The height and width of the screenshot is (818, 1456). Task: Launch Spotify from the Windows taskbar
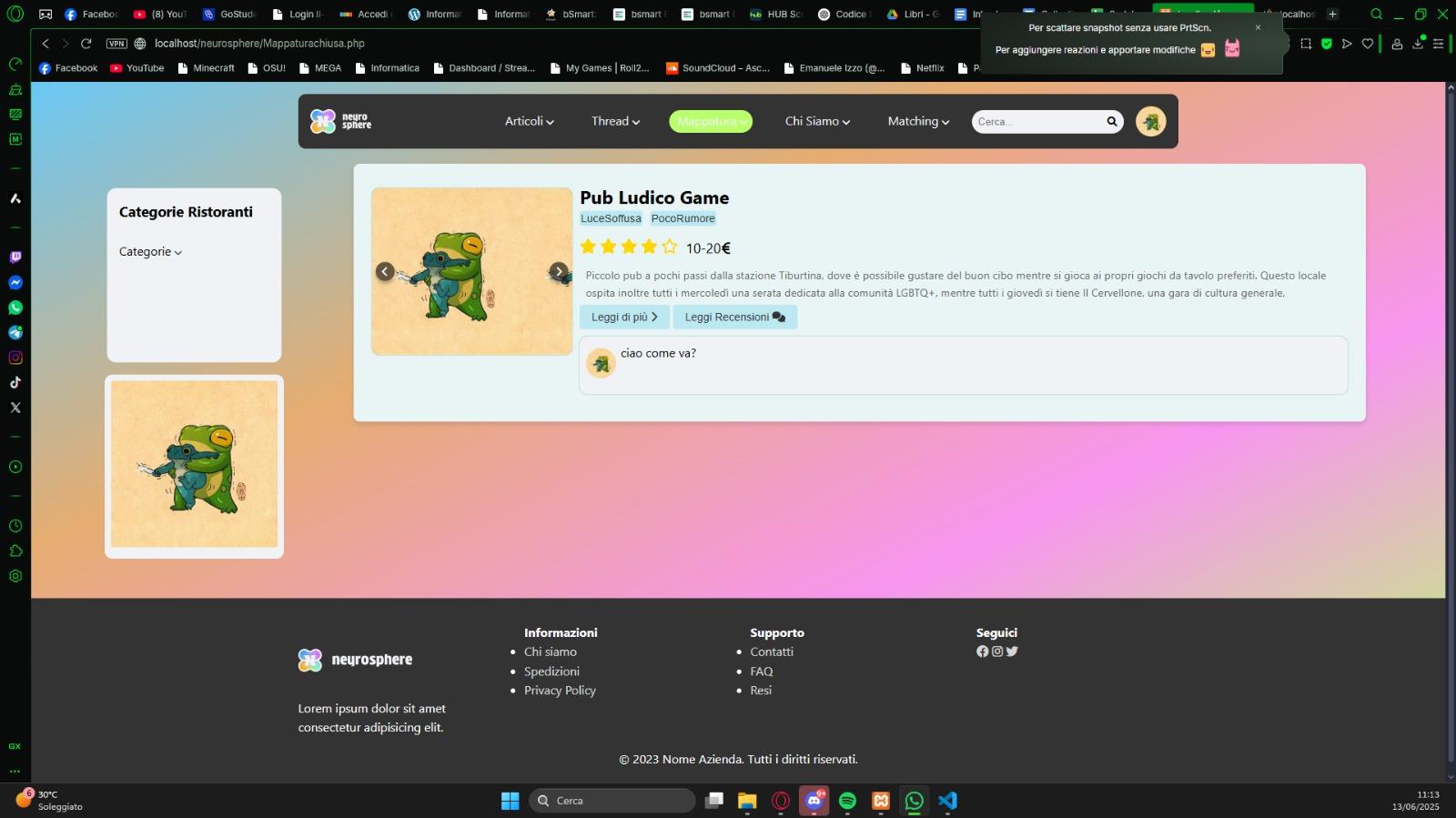[847, 801]
